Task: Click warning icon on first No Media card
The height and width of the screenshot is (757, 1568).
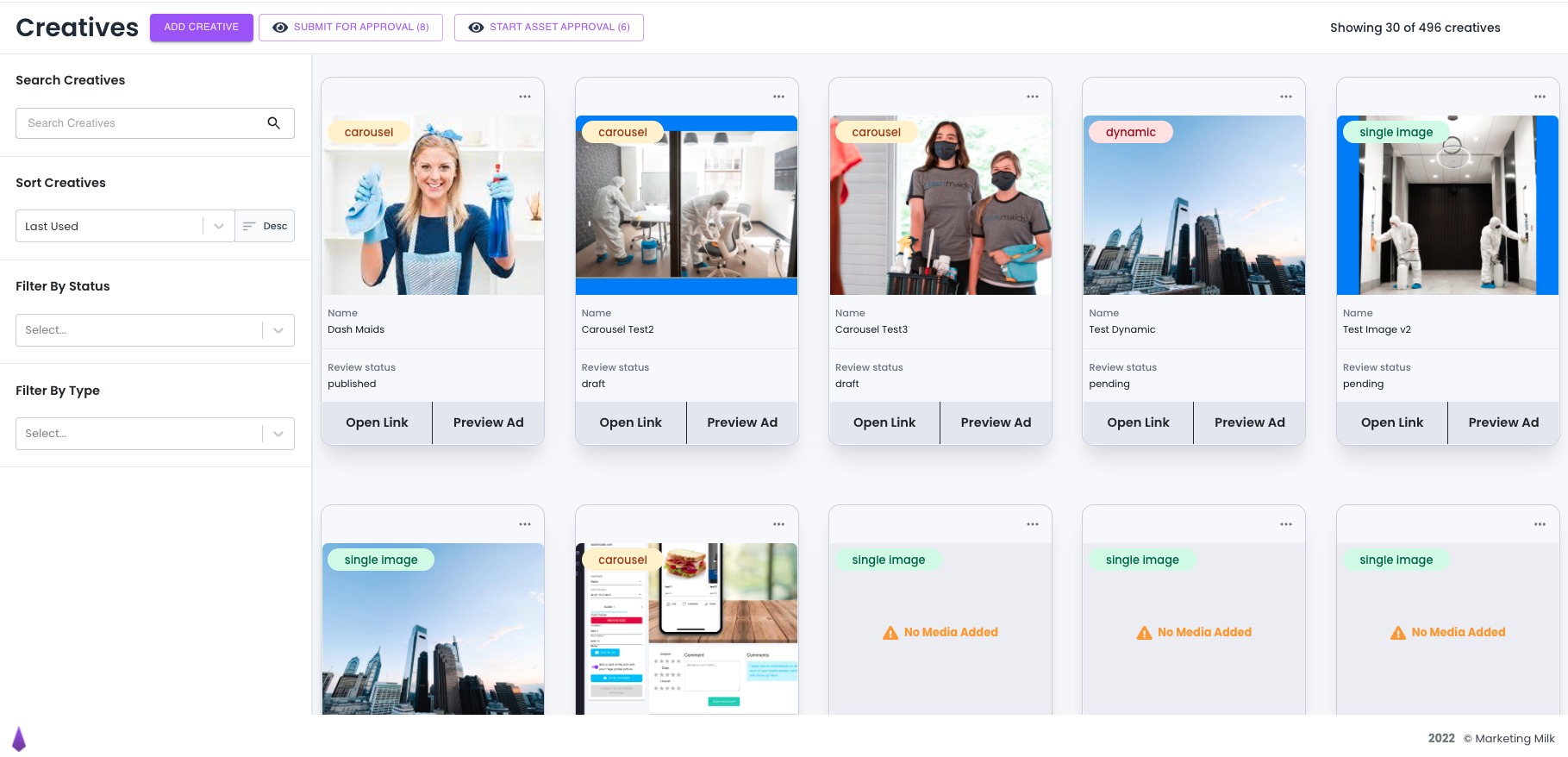Action: (890, 633)
